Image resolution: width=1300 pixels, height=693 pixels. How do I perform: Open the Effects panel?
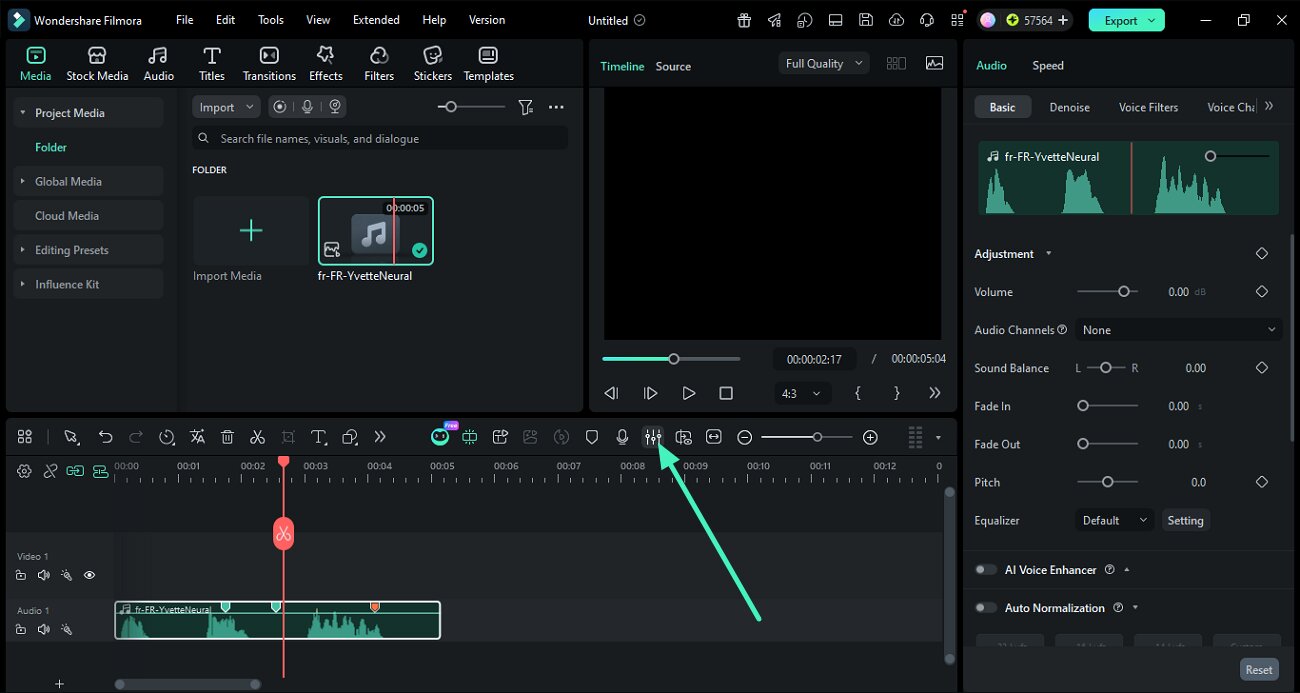tap(325, 64)
